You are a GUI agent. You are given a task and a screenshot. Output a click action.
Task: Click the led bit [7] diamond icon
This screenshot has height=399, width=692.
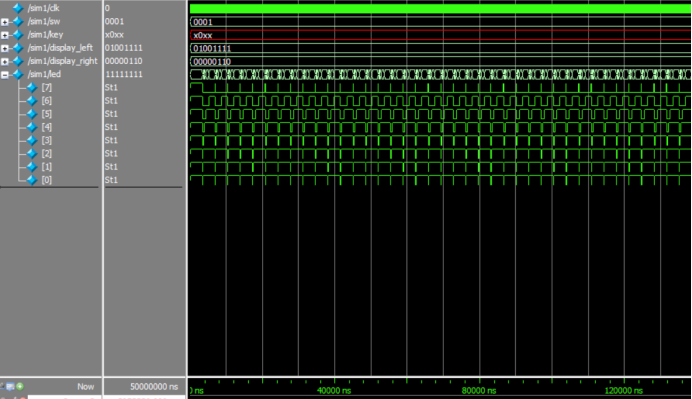32,87
